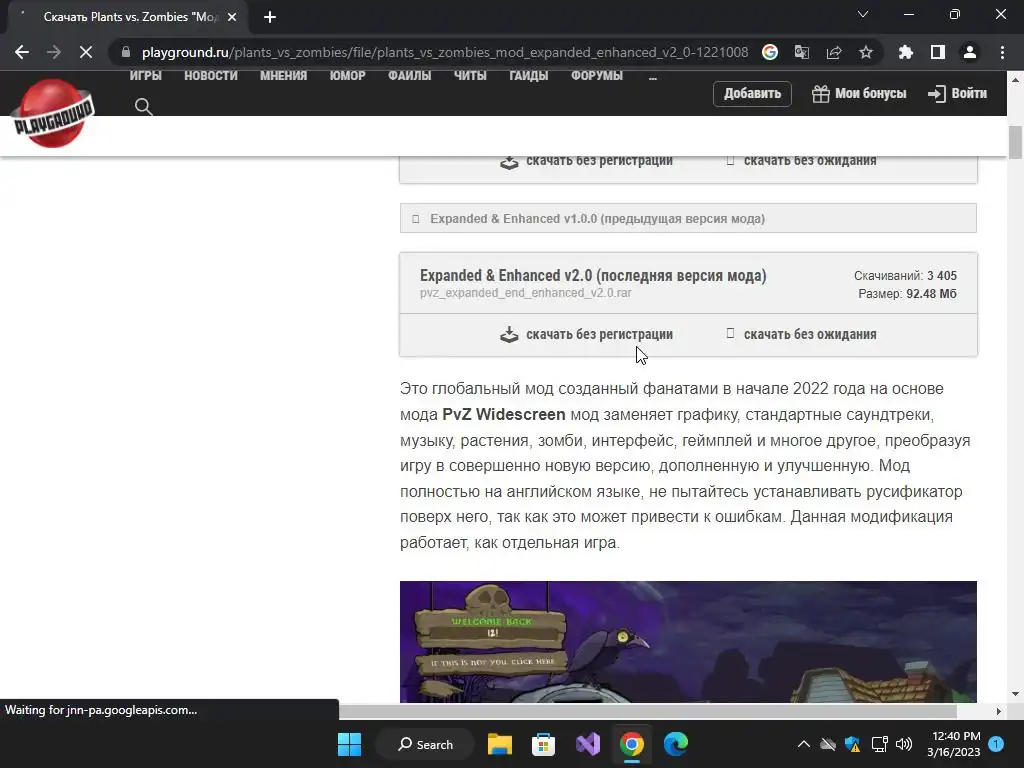Click the Войти login button
Image resolution: width=1024 pixels, height=768 pixels.
(x=957, y=93)
